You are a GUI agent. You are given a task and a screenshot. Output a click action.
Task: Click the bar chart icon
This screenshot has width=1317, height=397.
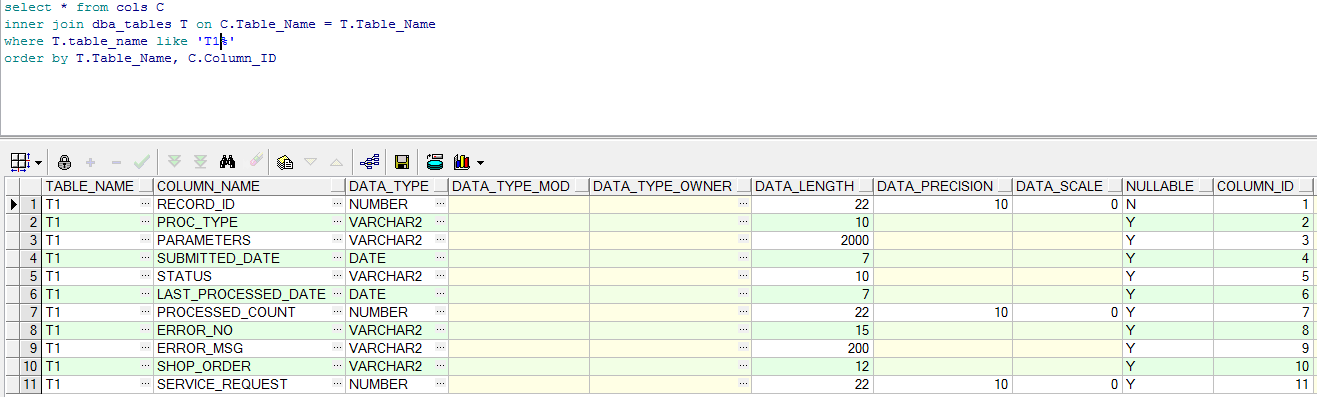pyautogui.click(x=462, y=161)
